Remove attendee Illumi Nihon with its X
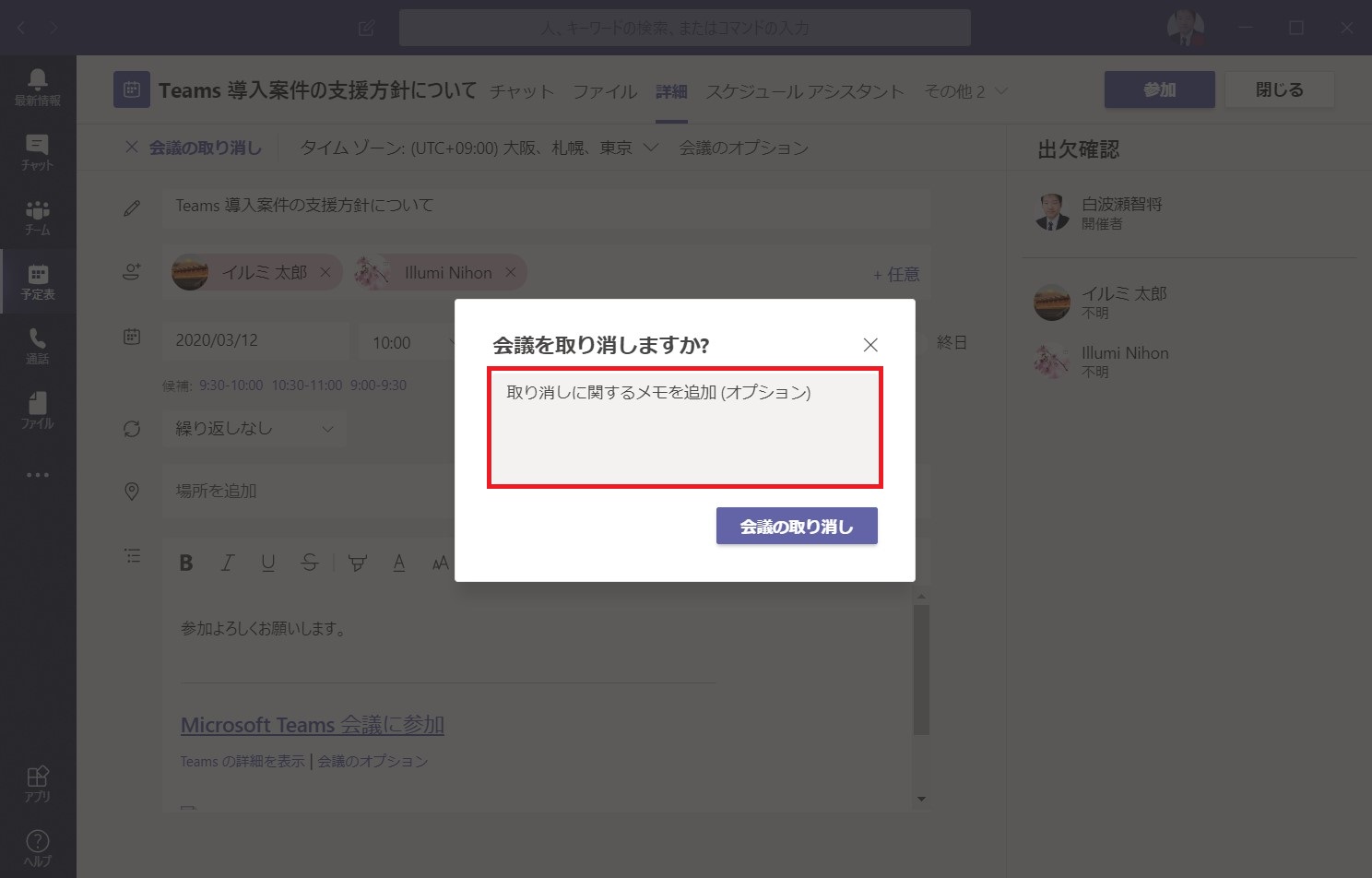 pos(511,272)
